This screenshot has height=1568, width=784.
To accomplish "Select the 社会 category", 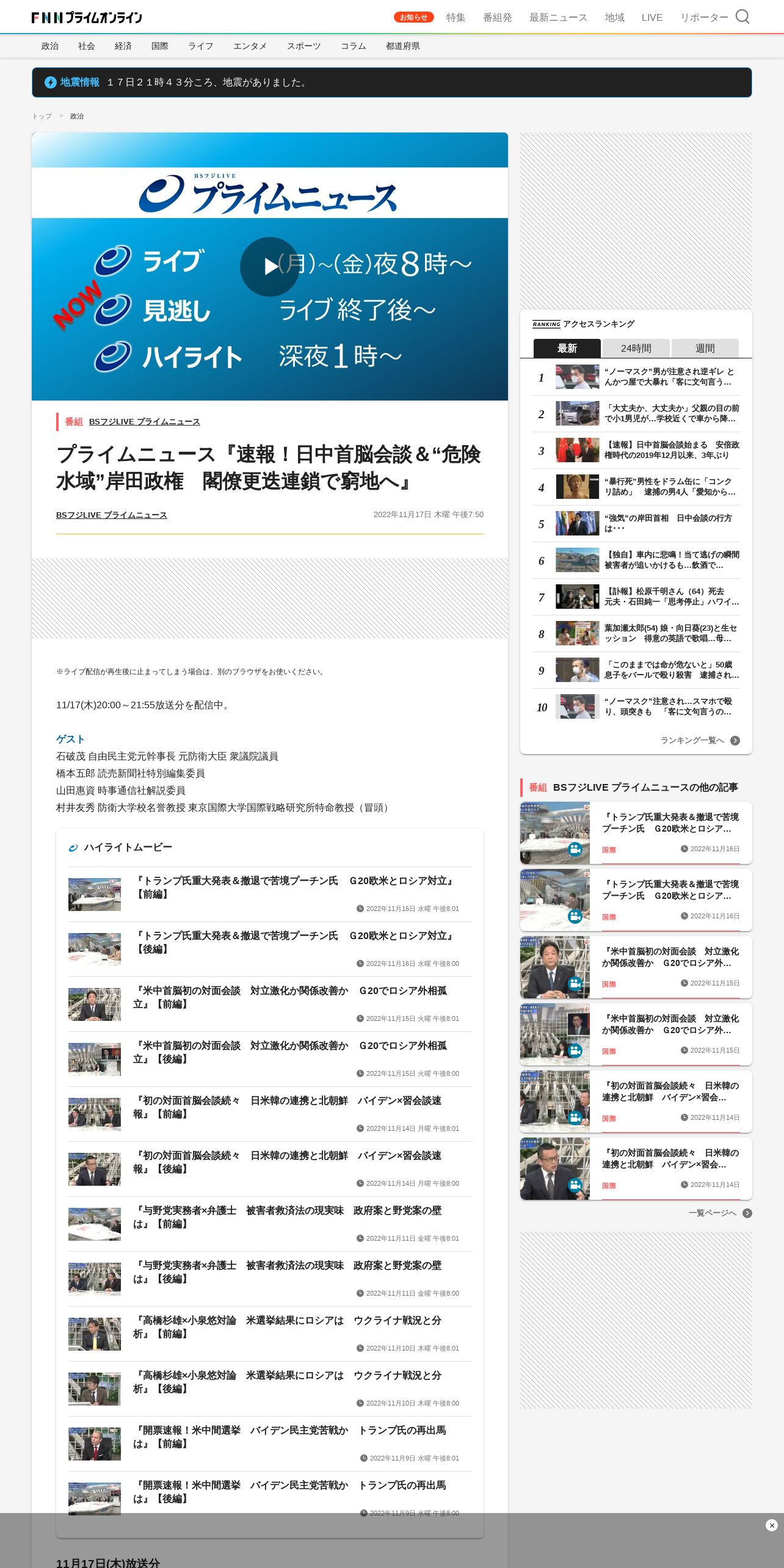I will point(87,46).
